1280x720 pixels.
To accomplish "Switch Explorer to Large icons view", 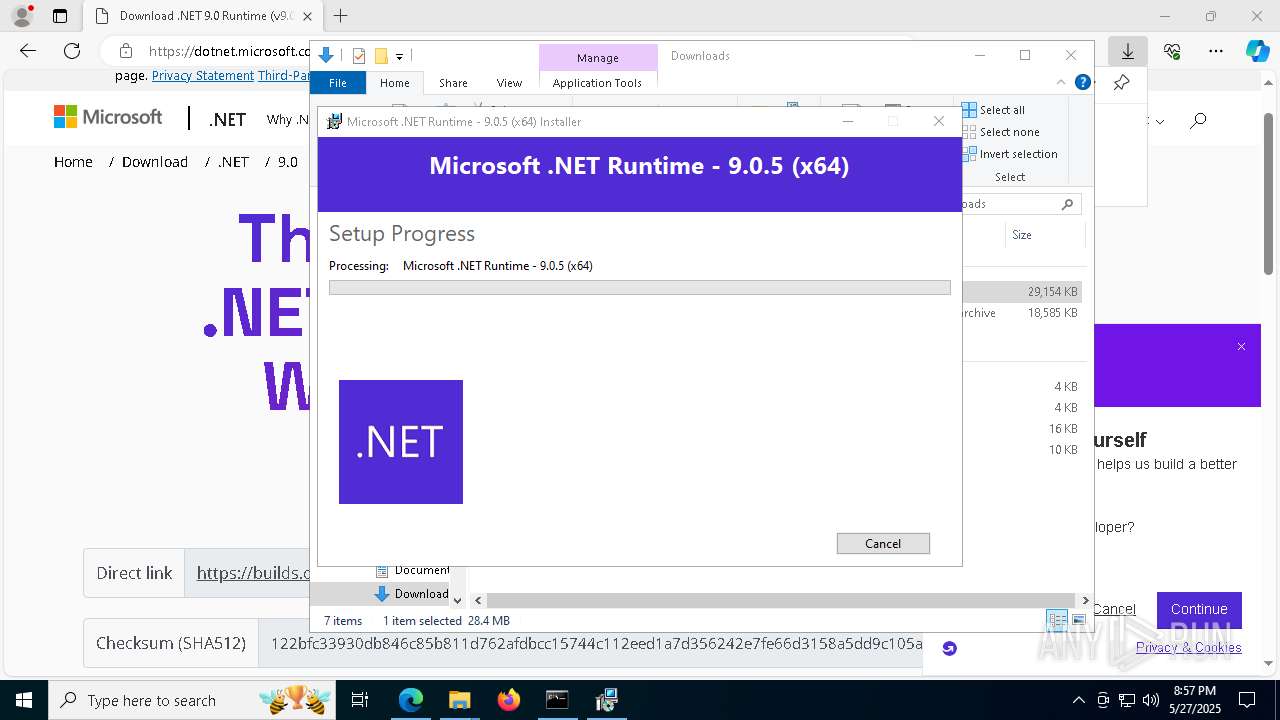I will click(x=1079, y=620).
